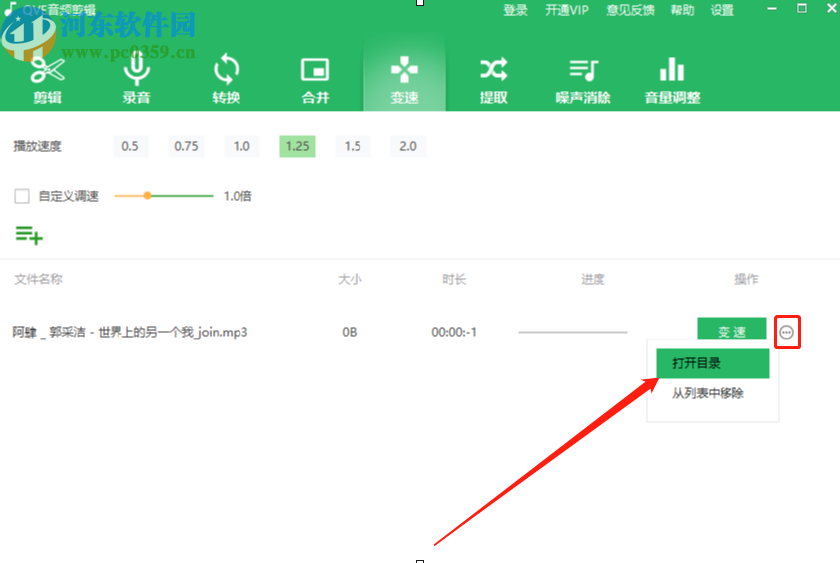The image size is (840, 563).
Task: Select playback speed 1.5
Action: tap(352, 146)
